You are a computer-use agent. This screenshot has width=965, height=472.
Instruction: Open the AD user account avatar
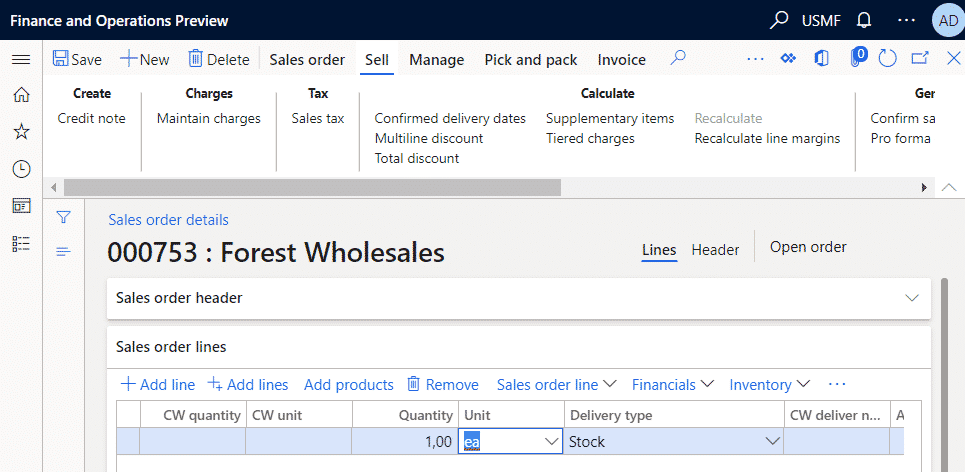[948, 20]
